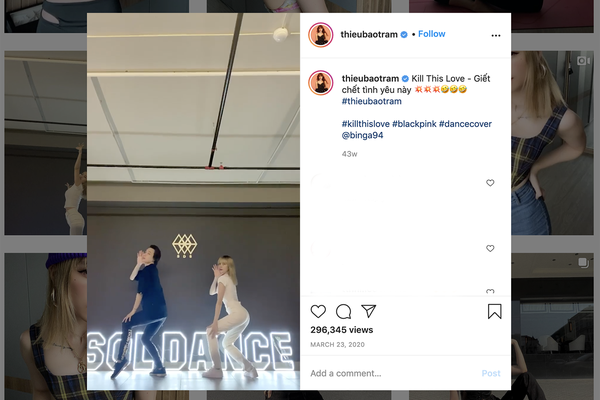Open the verified badge beside header username
Screen dimensions: 600x400
404,34
